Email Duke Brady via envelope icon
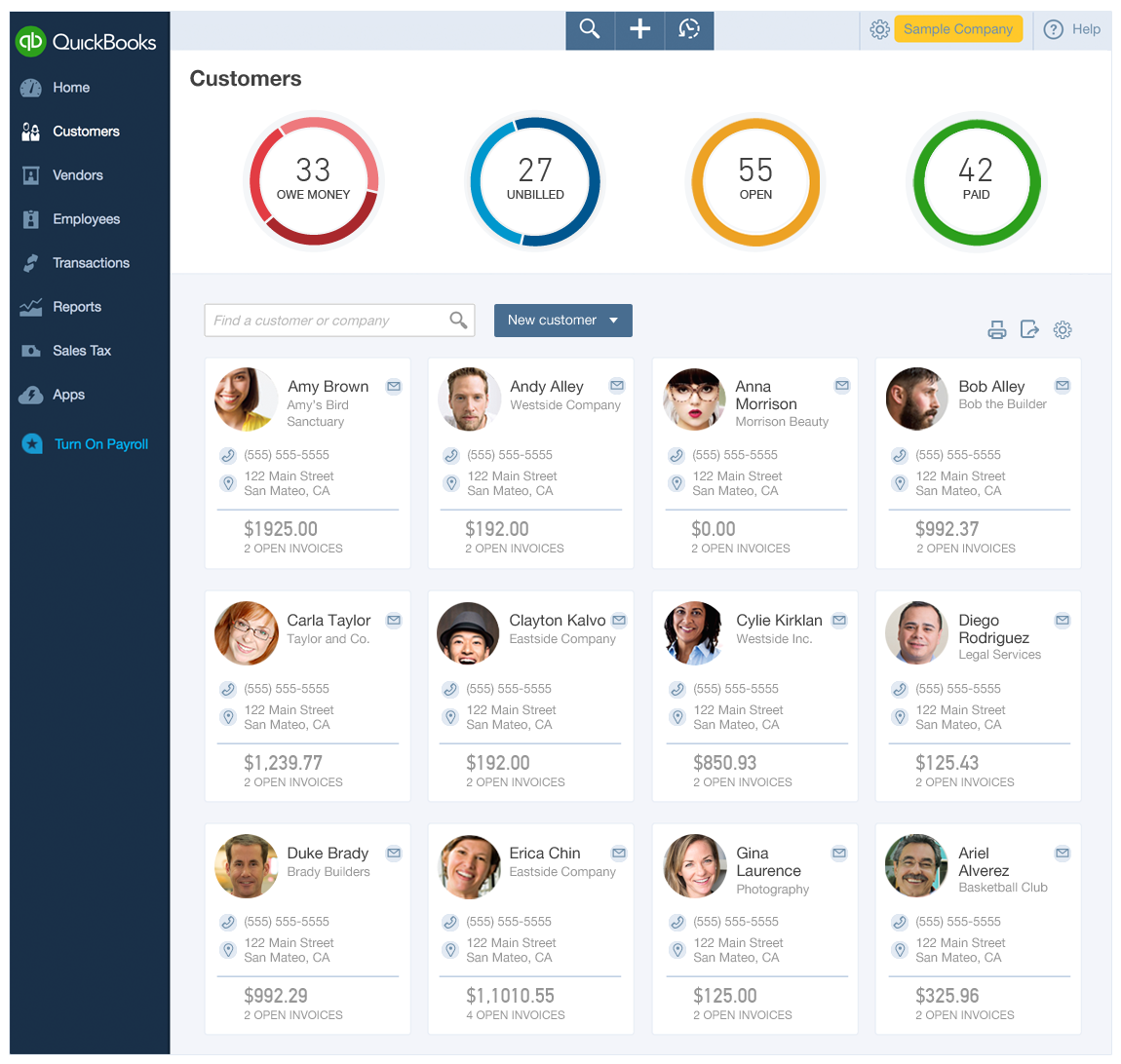Viewport: 1121px width, 1064px height. tap(394, 854)
